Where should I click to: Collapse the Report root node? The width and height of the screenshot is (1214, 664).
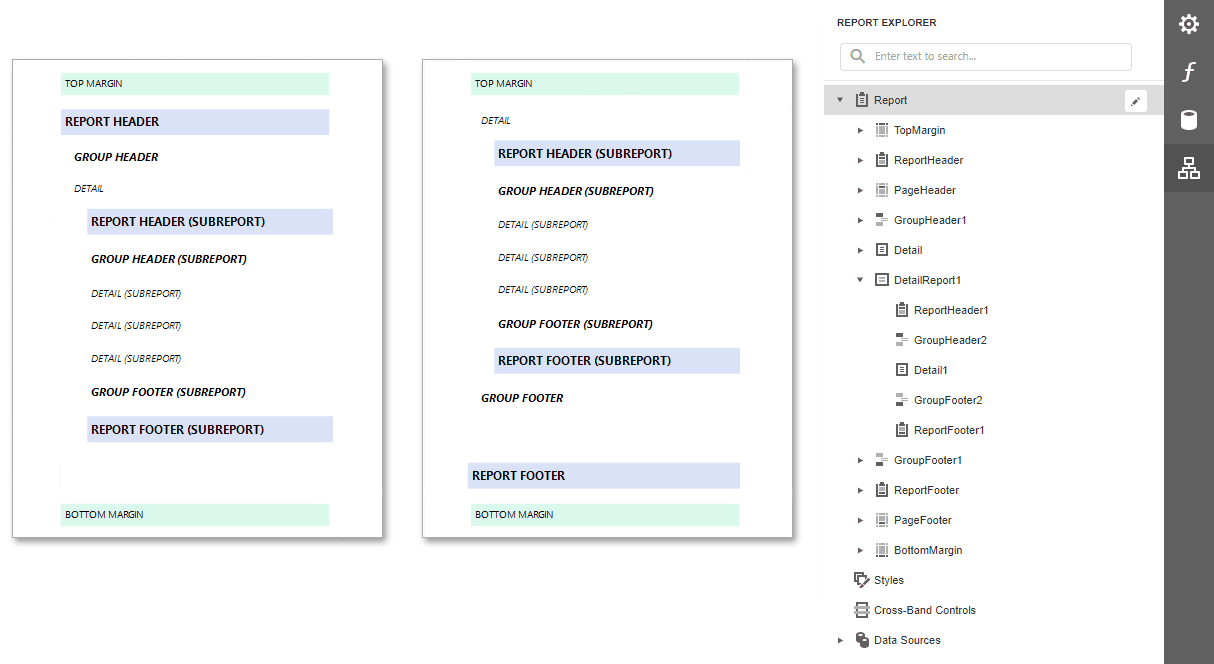point(839,100)
